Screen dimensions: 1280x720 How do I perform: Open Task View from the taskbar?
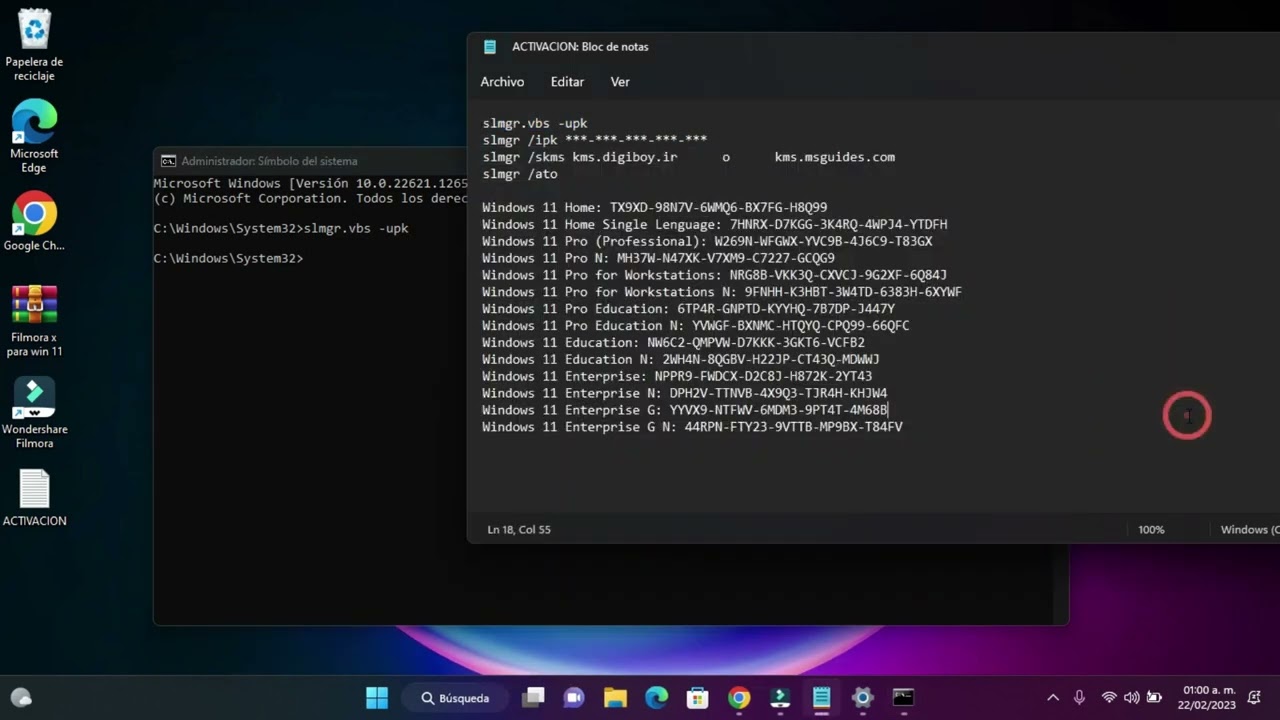pyautogui.click(x=534, y=698)
